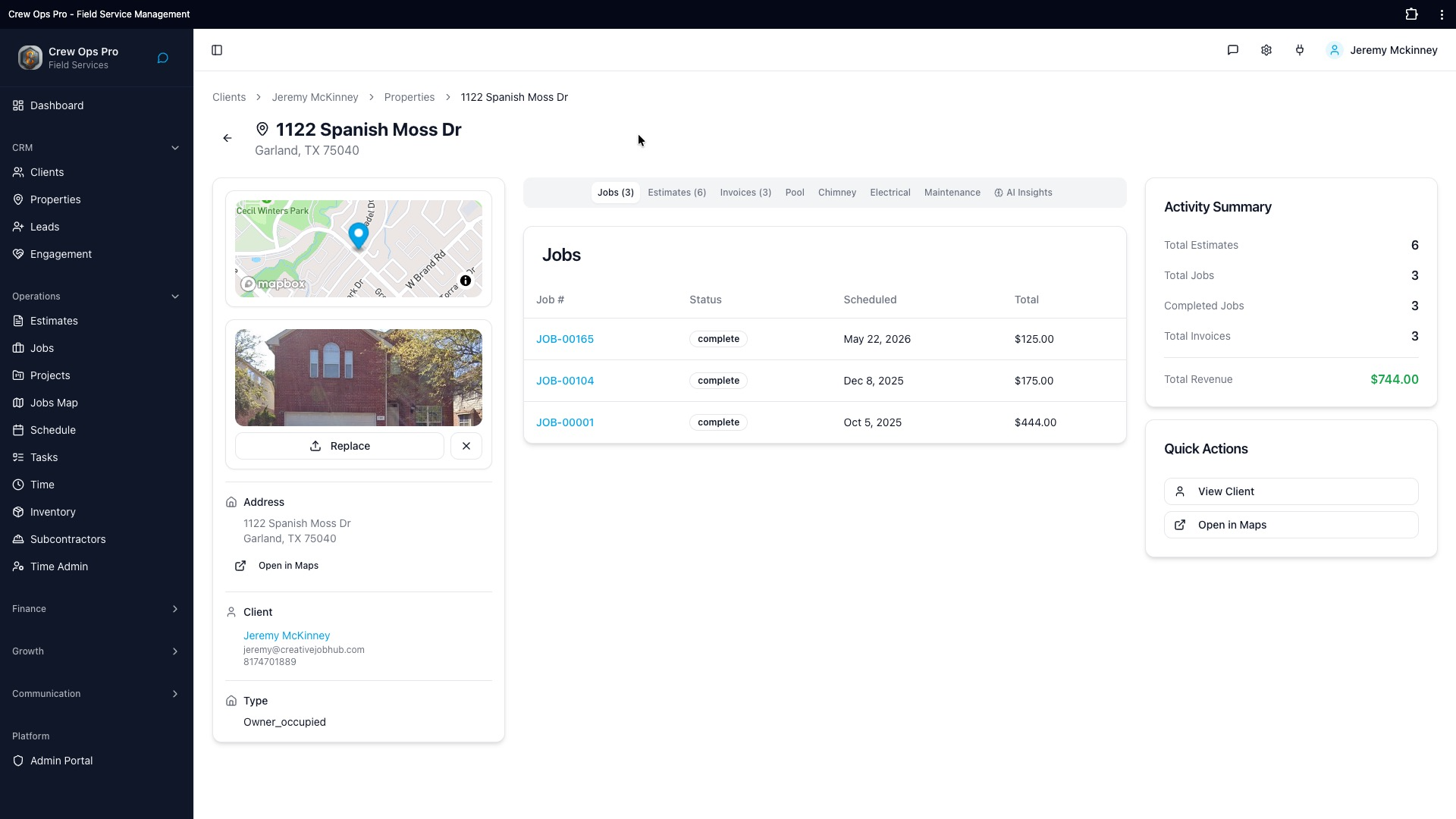The image size is (1456, 819).
Task: Collapse the Operations section
Action: click(x=96, y=297)
